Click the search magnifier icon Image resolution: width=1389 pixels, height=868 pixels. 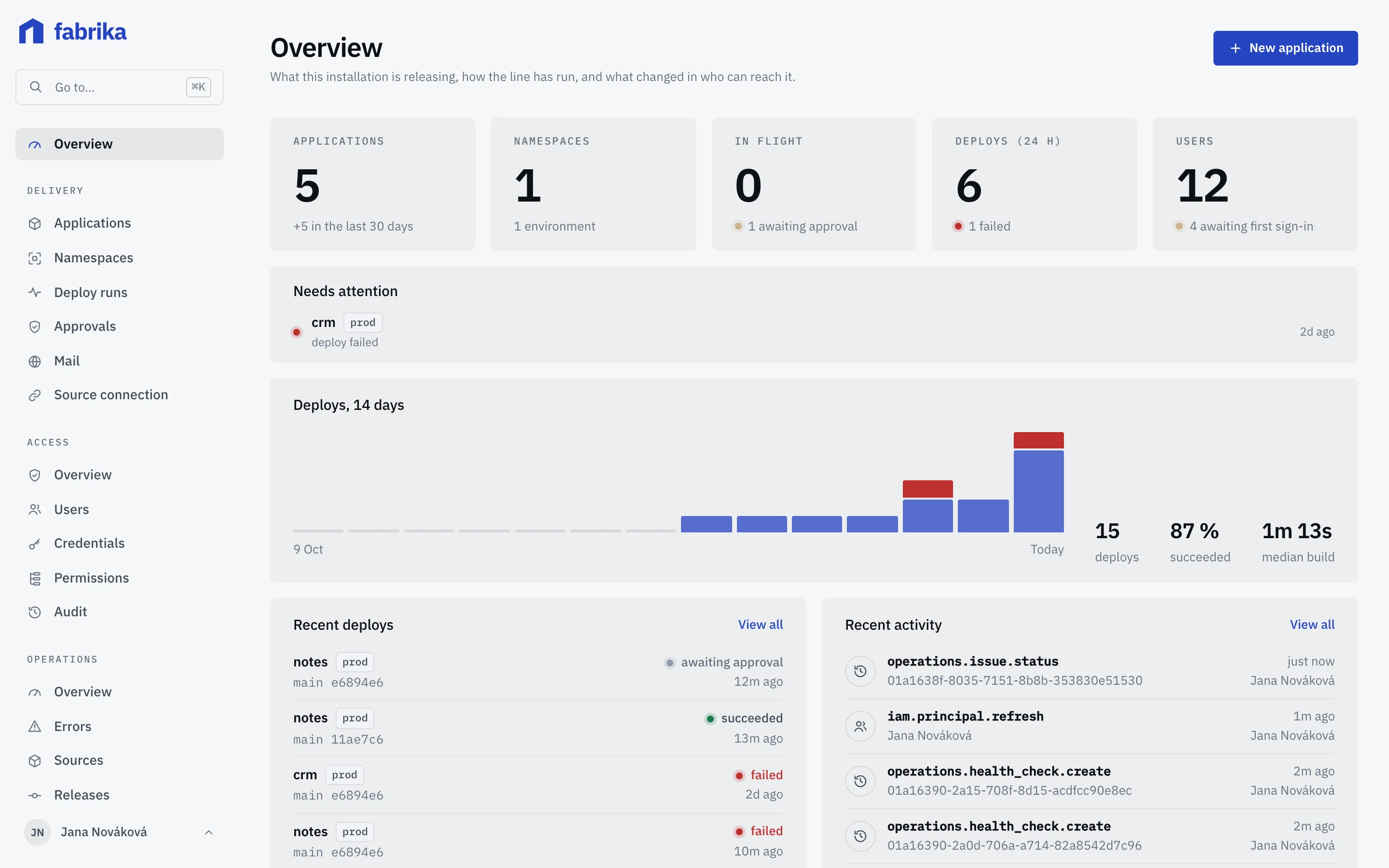click(36, 87)
